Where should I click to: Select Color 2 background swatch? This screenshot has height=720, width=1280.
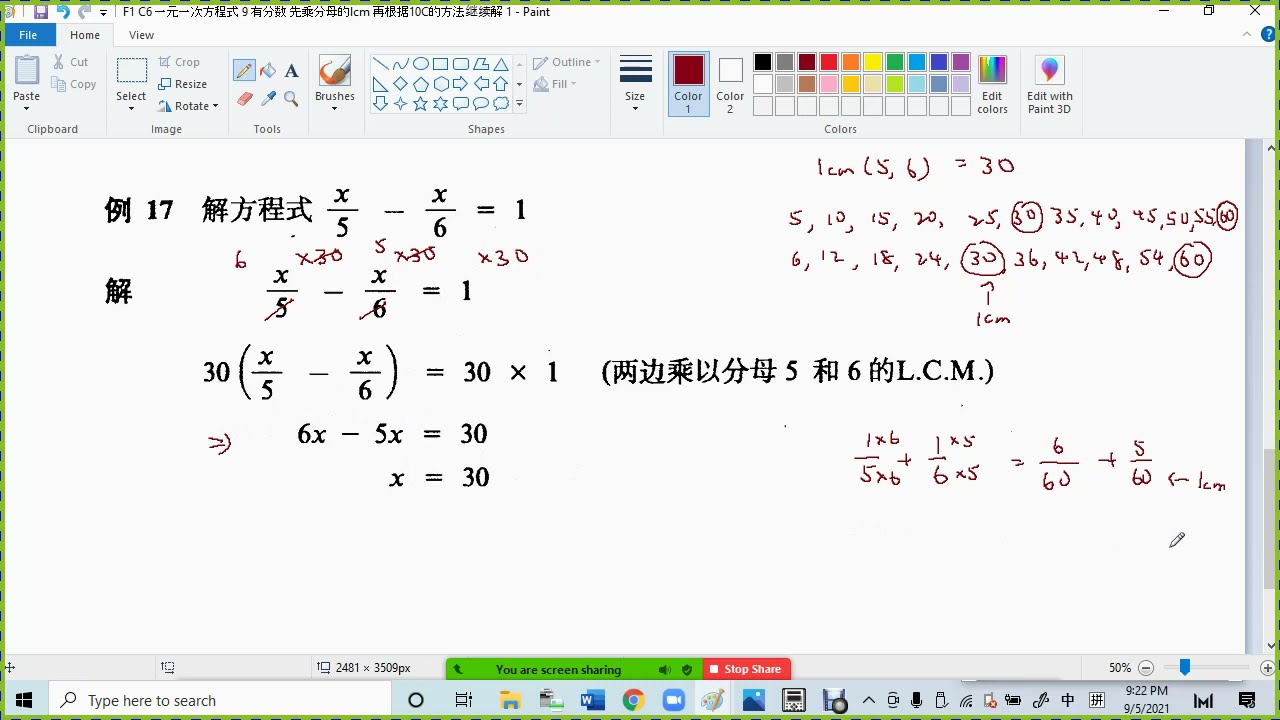coord(730,84)
